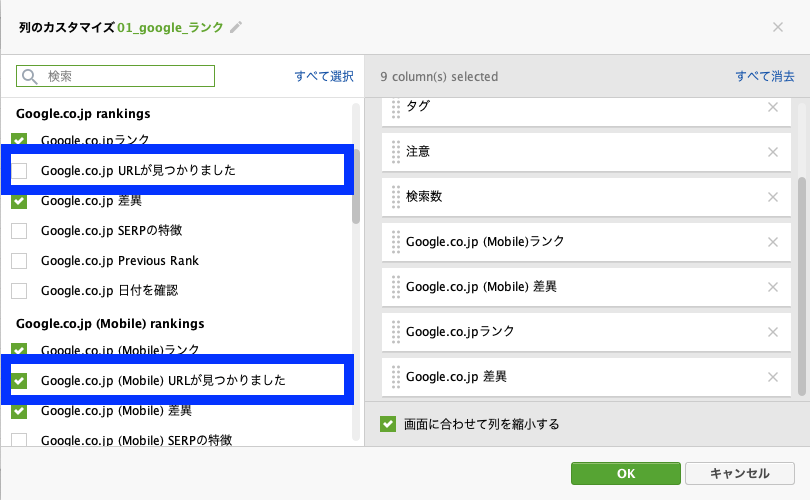Edit workspace name with the pencil icon
Viewport: 810px width, 500px height.
236,27
